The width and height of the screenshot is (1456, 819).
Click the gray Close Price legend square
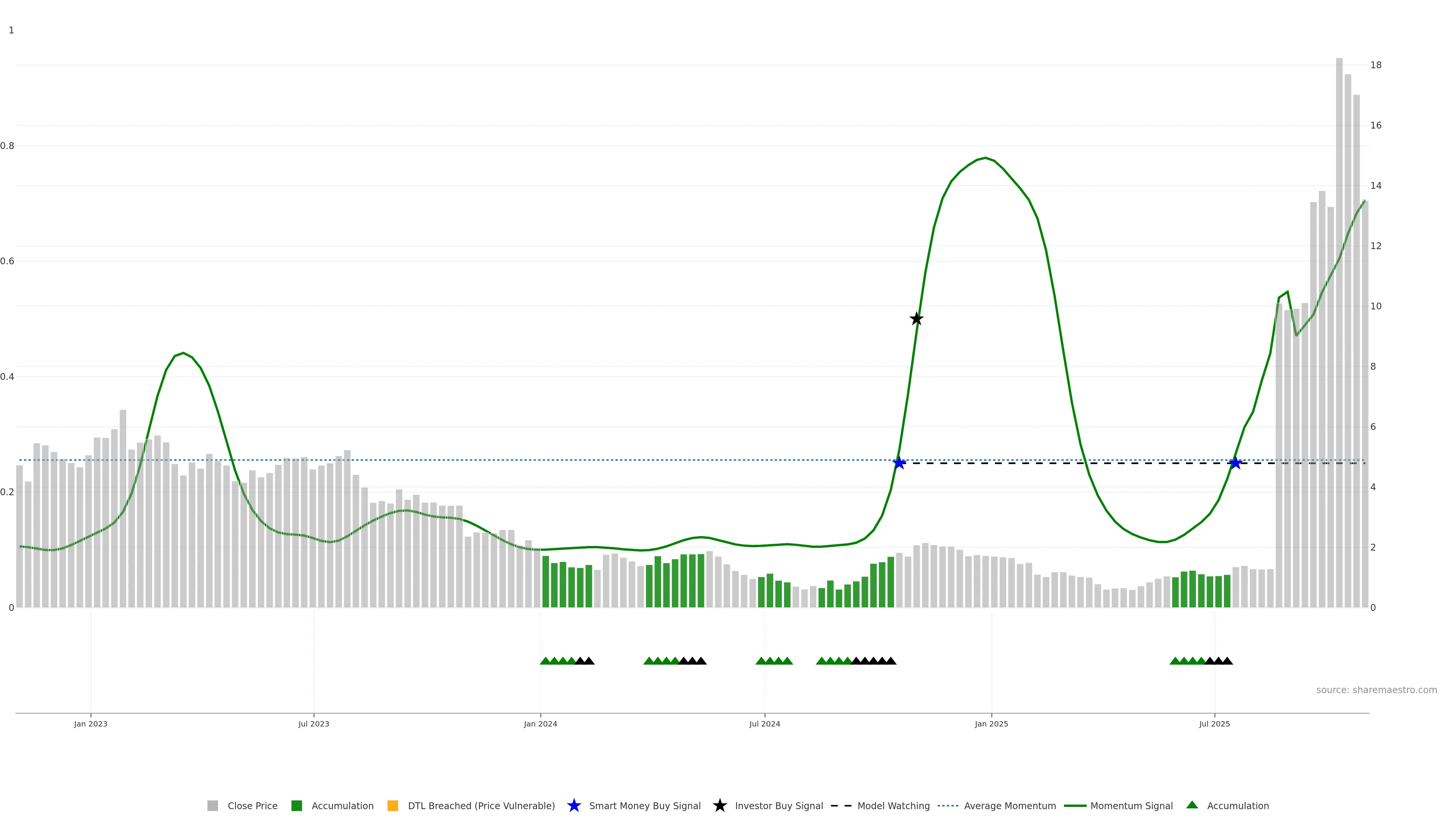coord(212,805)
